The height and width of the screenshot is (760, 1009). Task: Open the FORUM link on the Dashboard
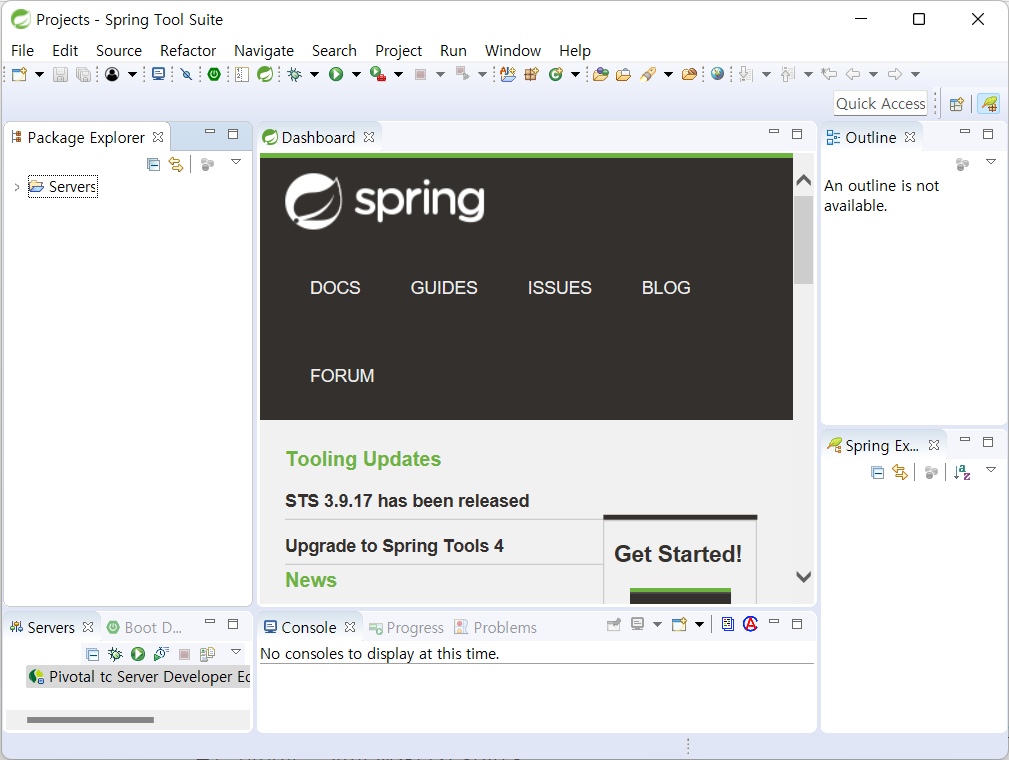click(x=342, y=376)
